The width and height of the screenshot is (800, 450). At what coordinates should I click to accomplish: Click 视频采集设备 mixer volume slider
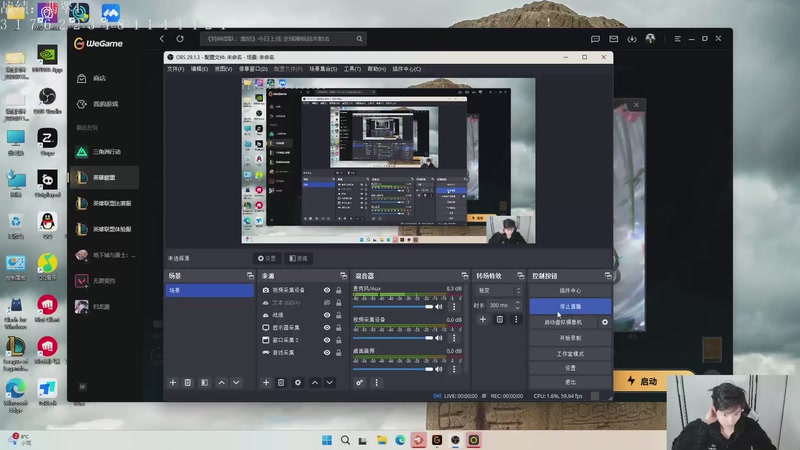pyautogui.click(x=393, y=338)
